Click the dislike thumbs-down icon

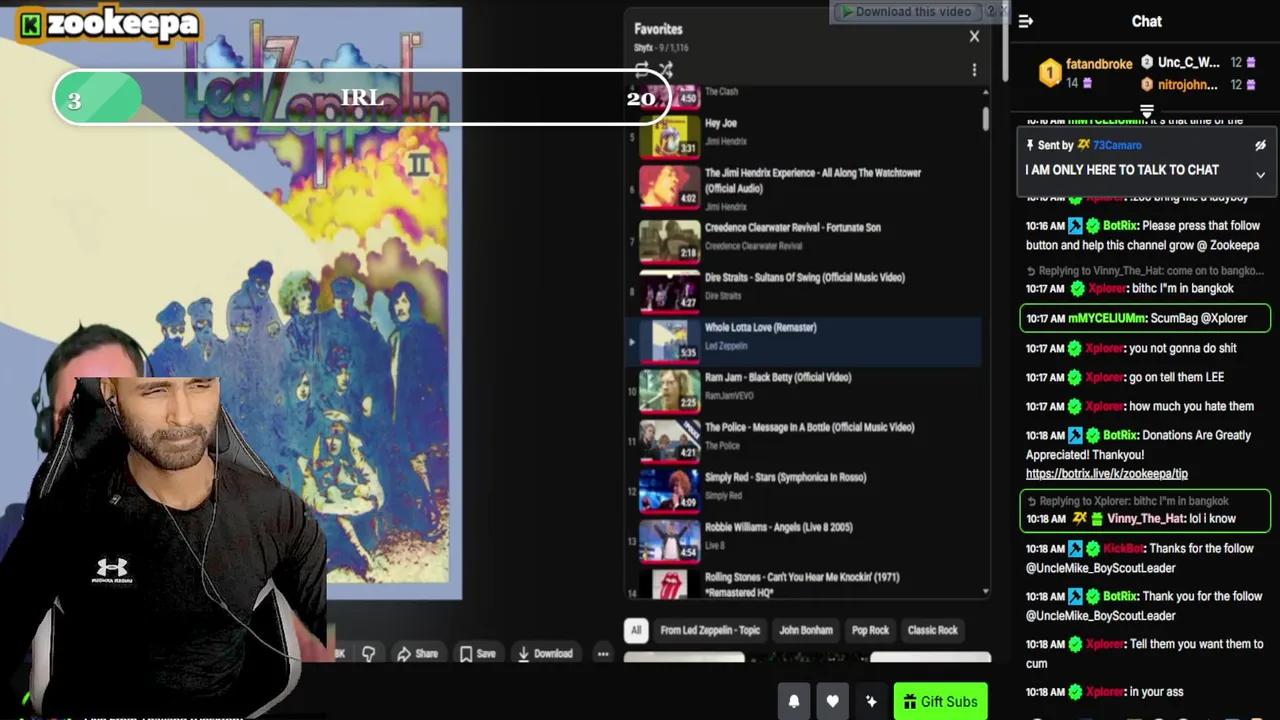368,653
